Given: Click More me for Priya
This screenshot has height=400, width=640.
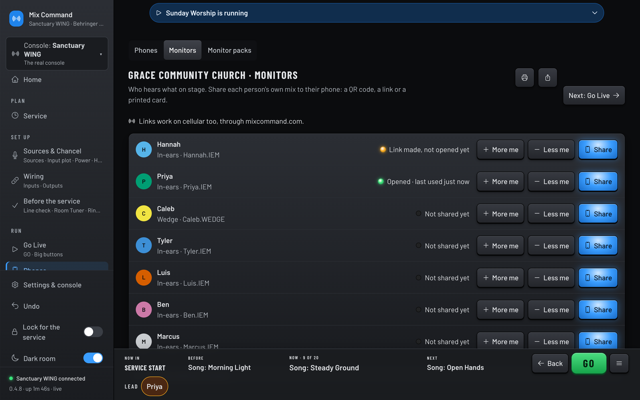Looking at the screenshot, I should (x=500, y=181).
